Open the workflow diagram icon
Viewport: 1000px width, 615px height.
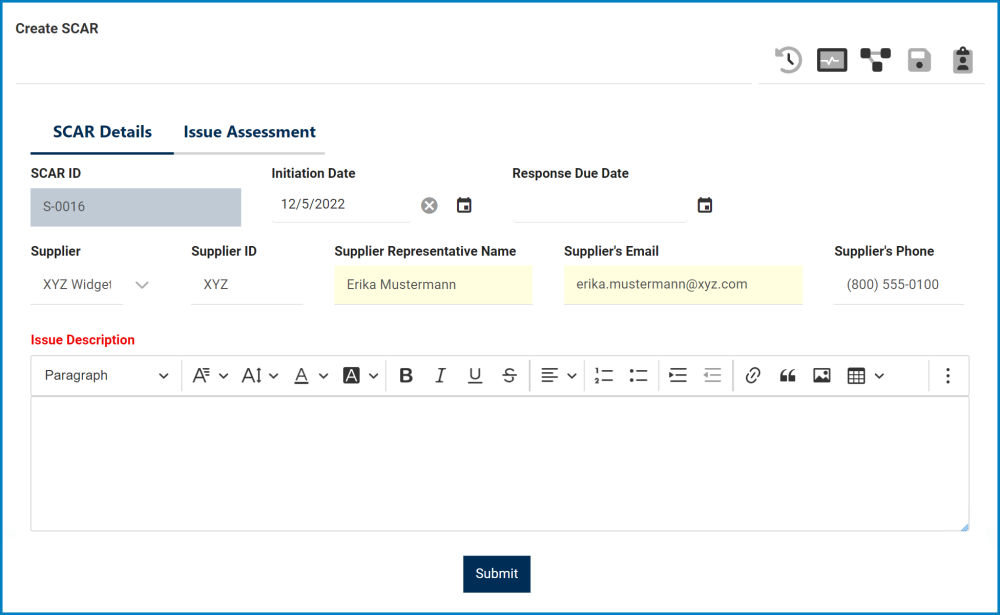click(875, 60)
